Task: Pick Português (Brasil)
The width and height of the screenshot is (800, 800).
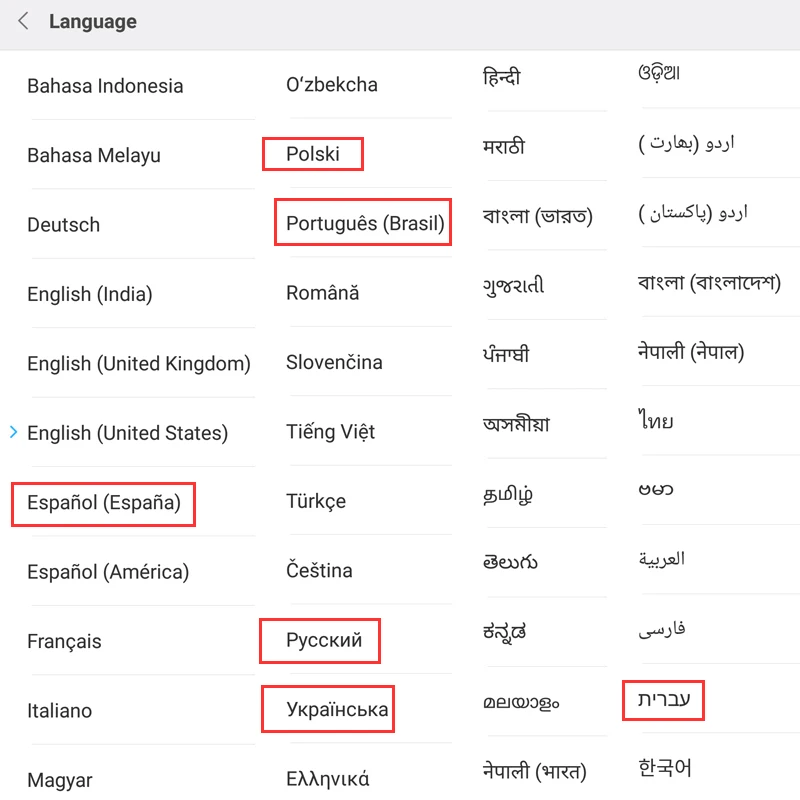Action: click(364, 223)
